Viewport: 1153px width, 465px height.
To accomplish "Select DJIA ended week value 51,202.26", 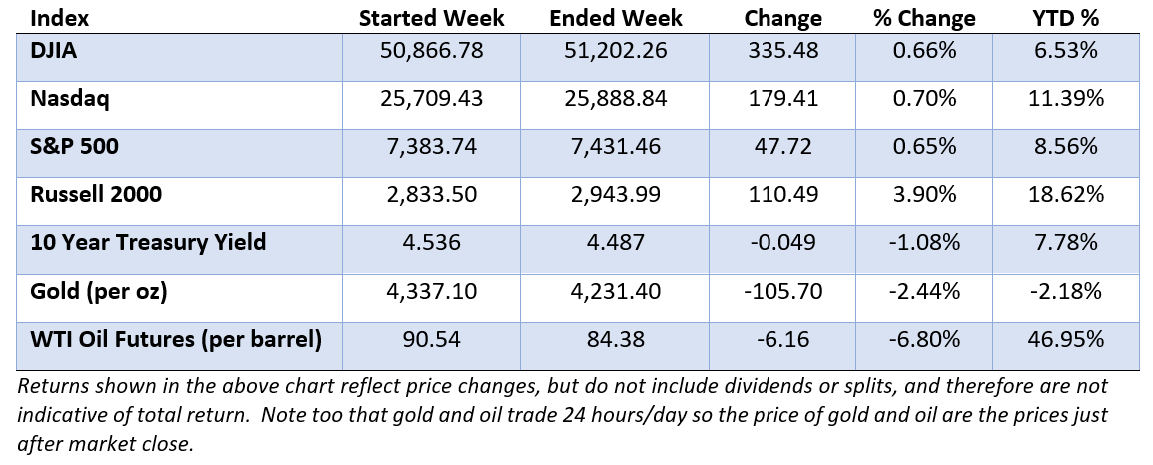I will click(615, 51).
